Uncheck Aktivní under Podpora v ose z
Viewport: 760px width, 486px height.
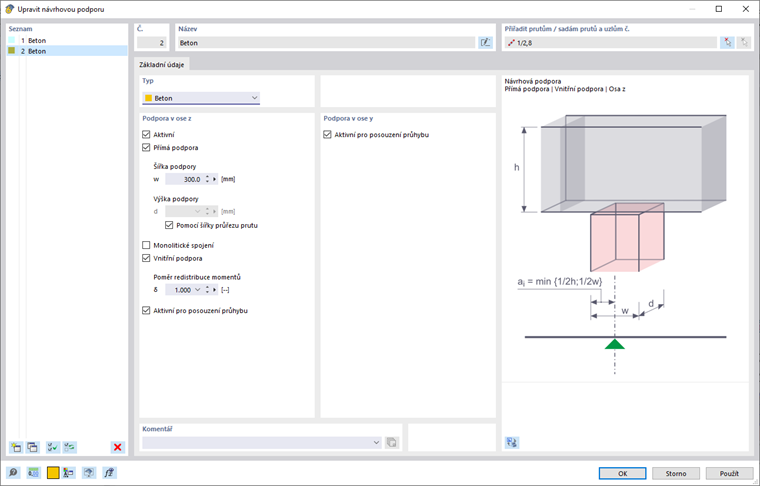point(146,134)
